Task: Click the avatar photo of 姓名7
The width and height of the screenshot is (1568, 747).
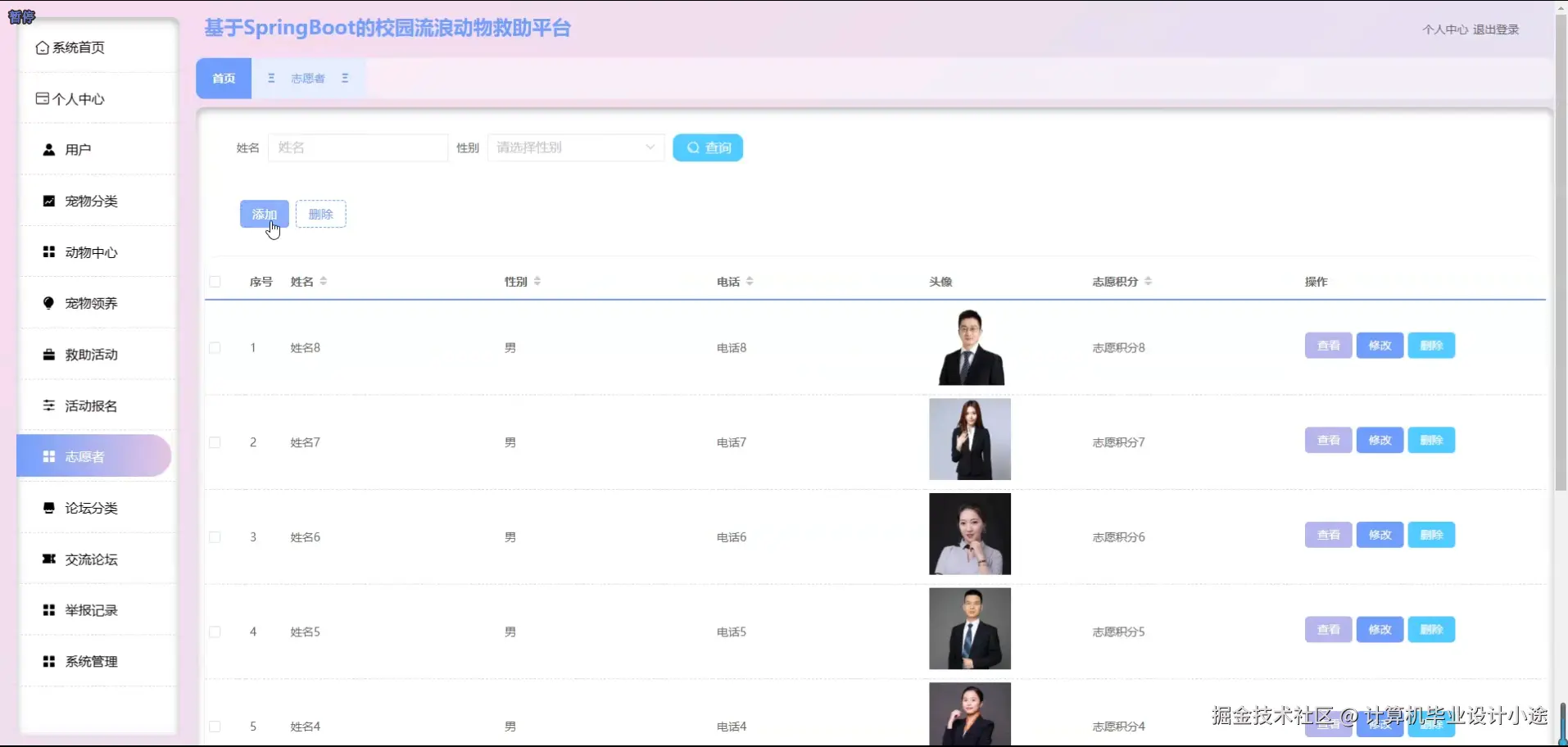Action: [970, 439]
